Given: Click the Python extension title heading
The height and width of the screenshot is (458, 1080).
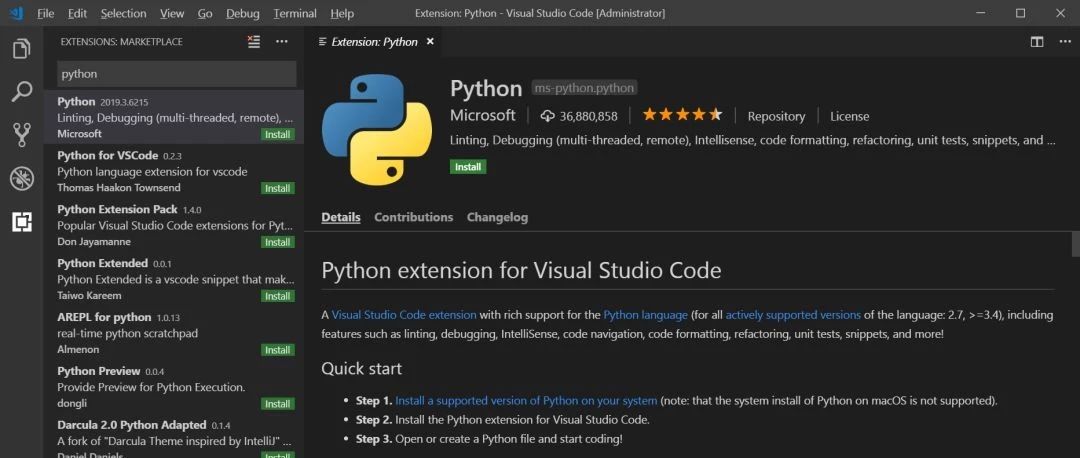Looking at the screenshot, I should tap(486, 88).
